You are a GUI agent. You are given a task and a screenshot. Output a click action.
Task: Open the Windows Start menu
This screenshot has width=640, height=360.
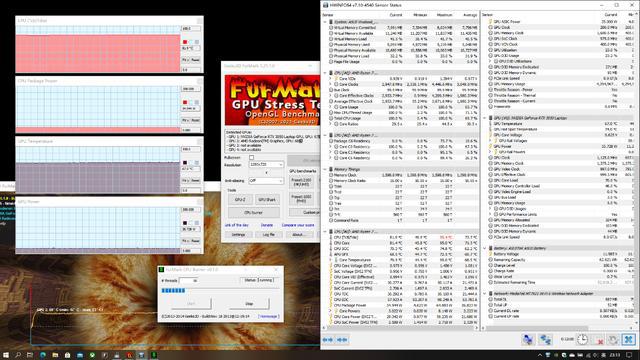click(x=6, y=355)
